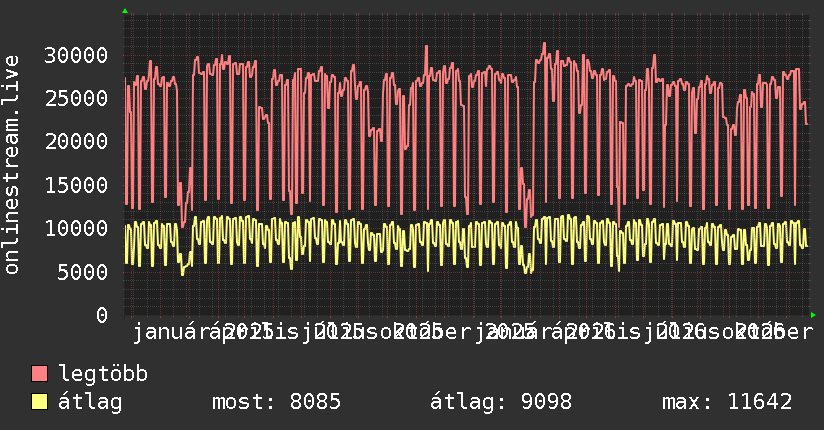Screen dimensions: 824x430
Task: Click the 25000 y-axis label
Action: tap(76, 98)
